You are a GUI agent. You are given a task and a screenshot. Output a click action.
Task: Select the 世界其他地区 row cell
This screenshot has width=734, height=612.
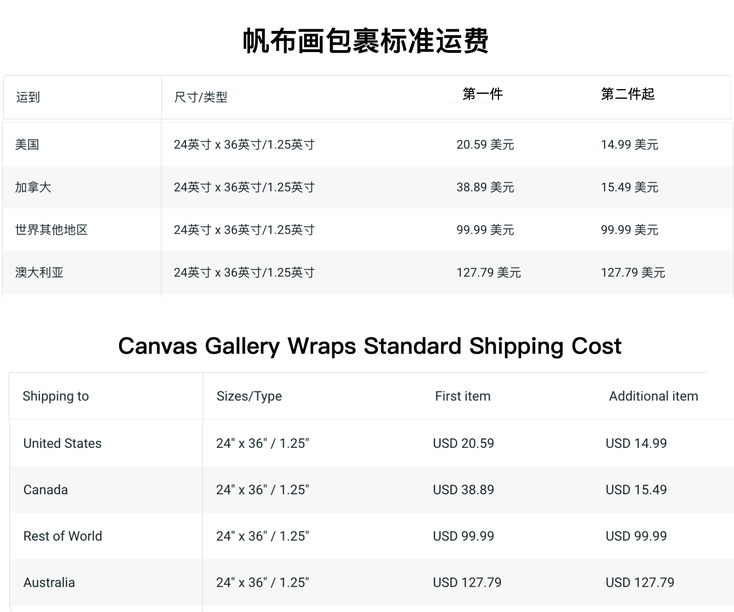(51, 230)
